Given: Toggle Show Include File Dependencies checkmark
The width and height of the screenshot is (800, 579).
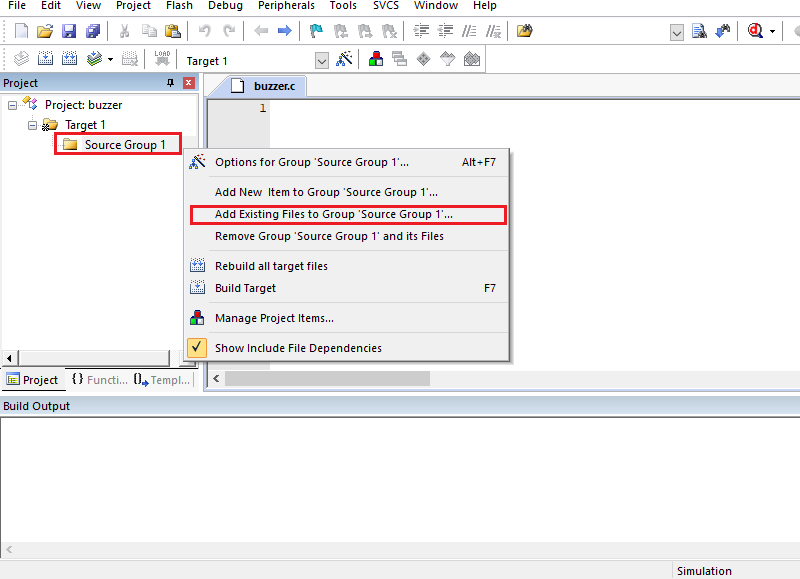Looking at the screenshot, I should click(197, 348).
